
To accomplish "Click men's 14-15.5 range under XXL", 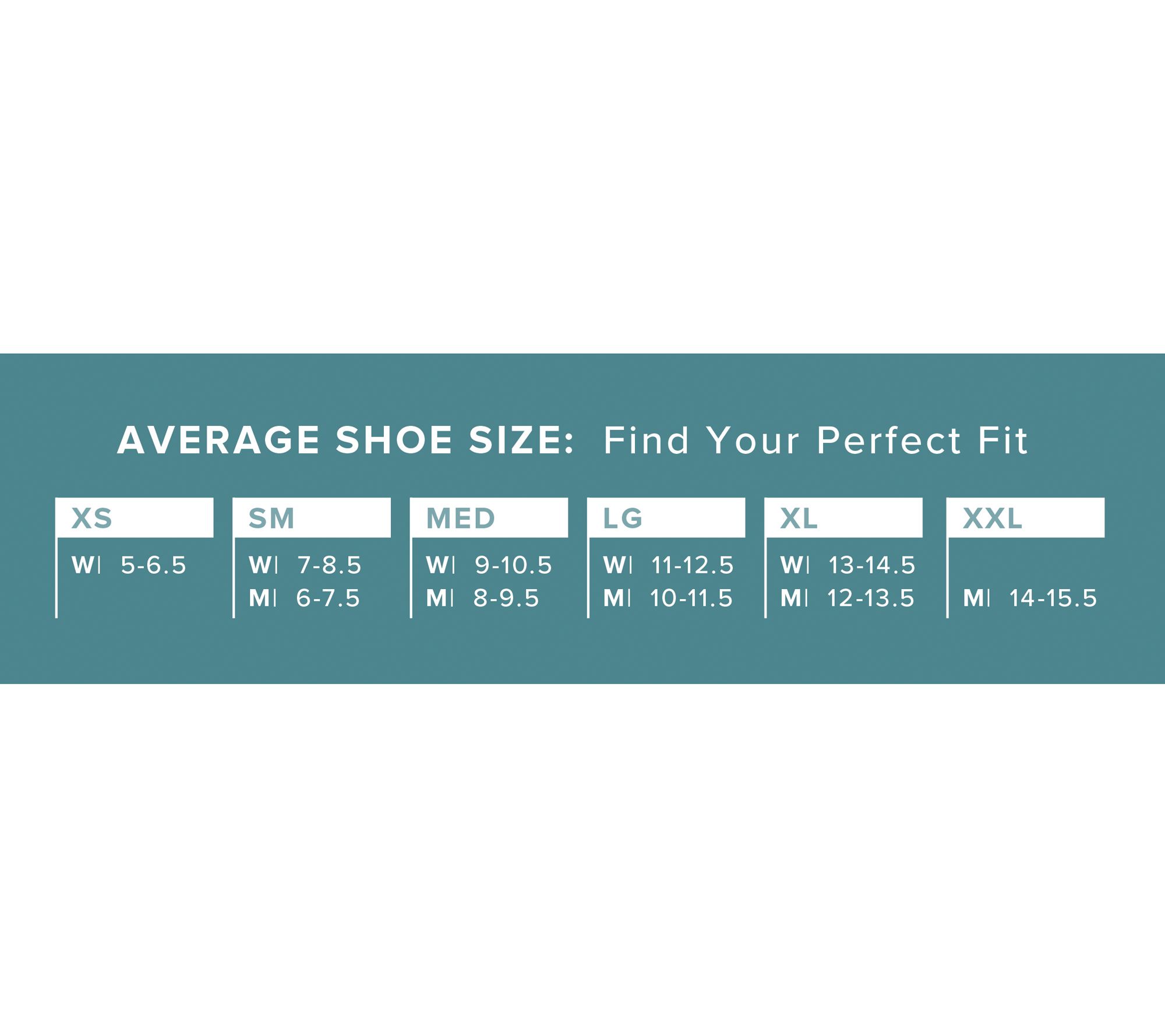I will pos(1053,598).
